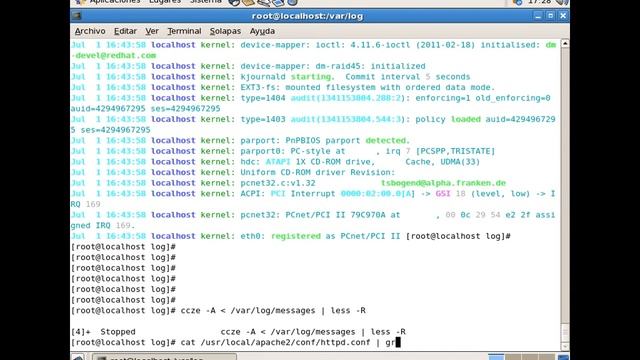Maximize the root@localhost terminal window
Viewport: 640px width, 360px height.
[550, 16]
